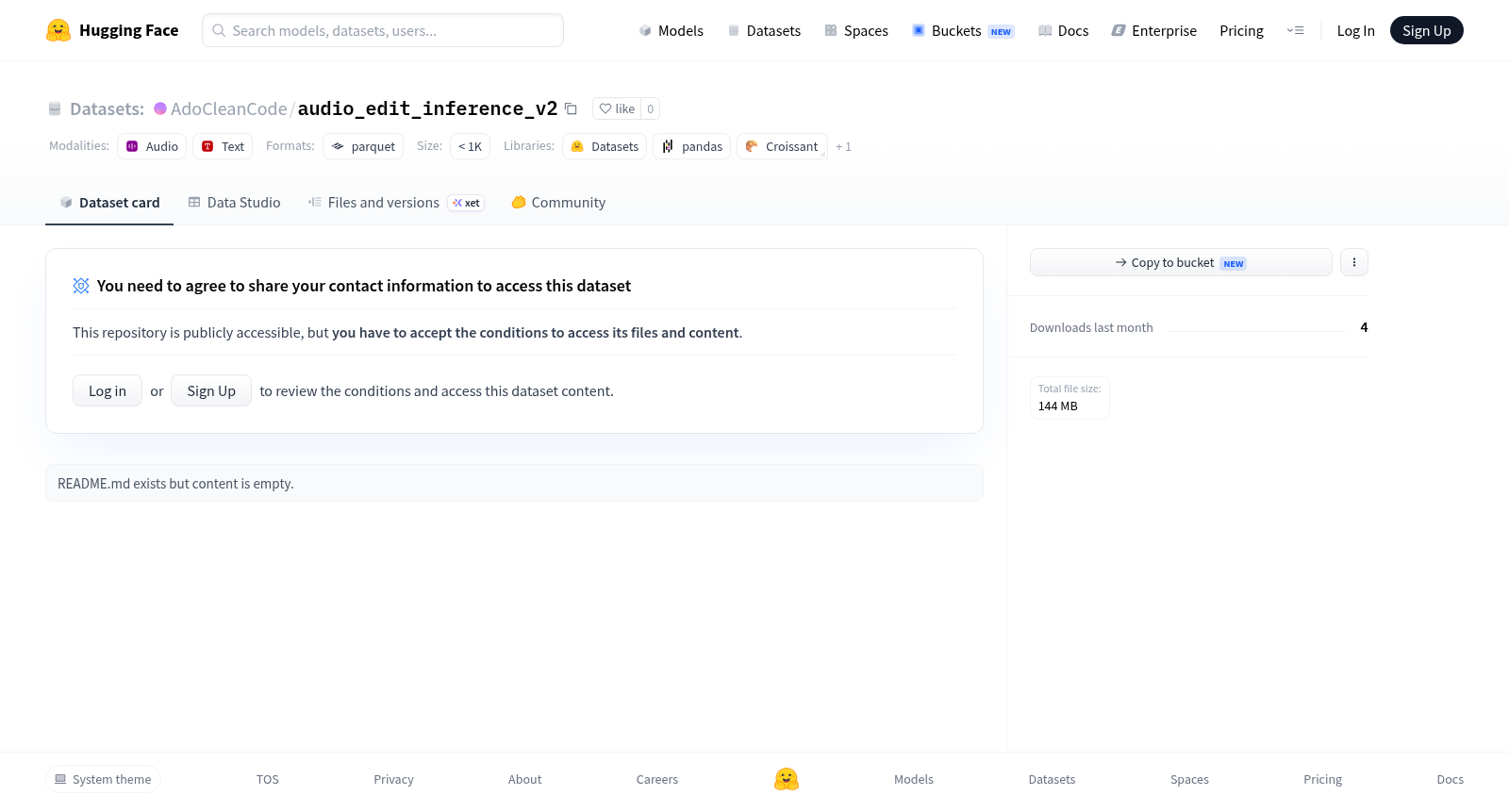1509x812 pixels.
Task: Open the three-dot options menu beside Copy to bucket
Action: pyautogui.click(x=1354, y=262)
